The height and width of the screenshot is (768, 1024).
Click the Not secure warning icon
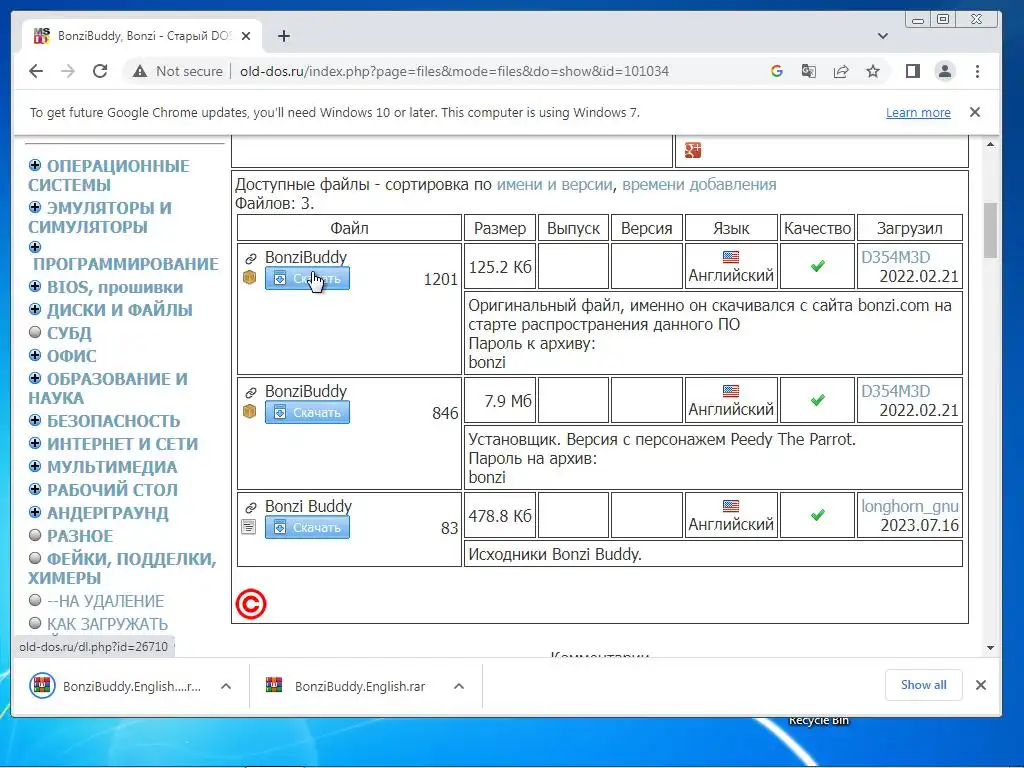tap(140, 71)
